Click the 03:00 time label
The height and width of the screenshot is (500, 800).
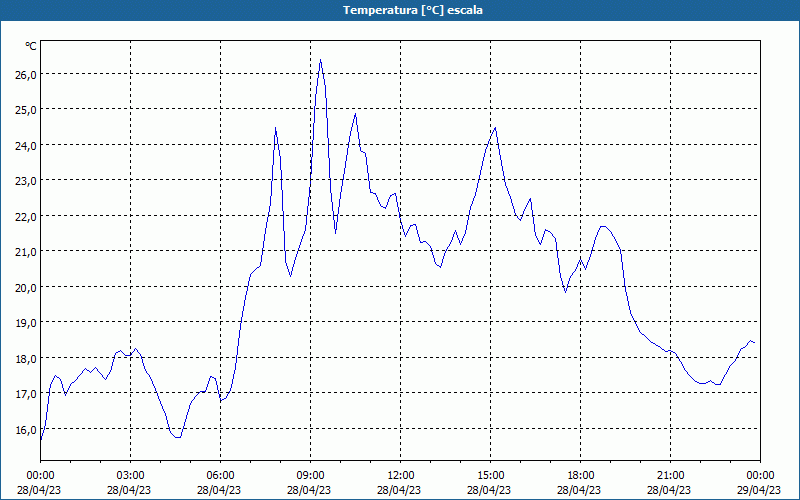[130, 476]
